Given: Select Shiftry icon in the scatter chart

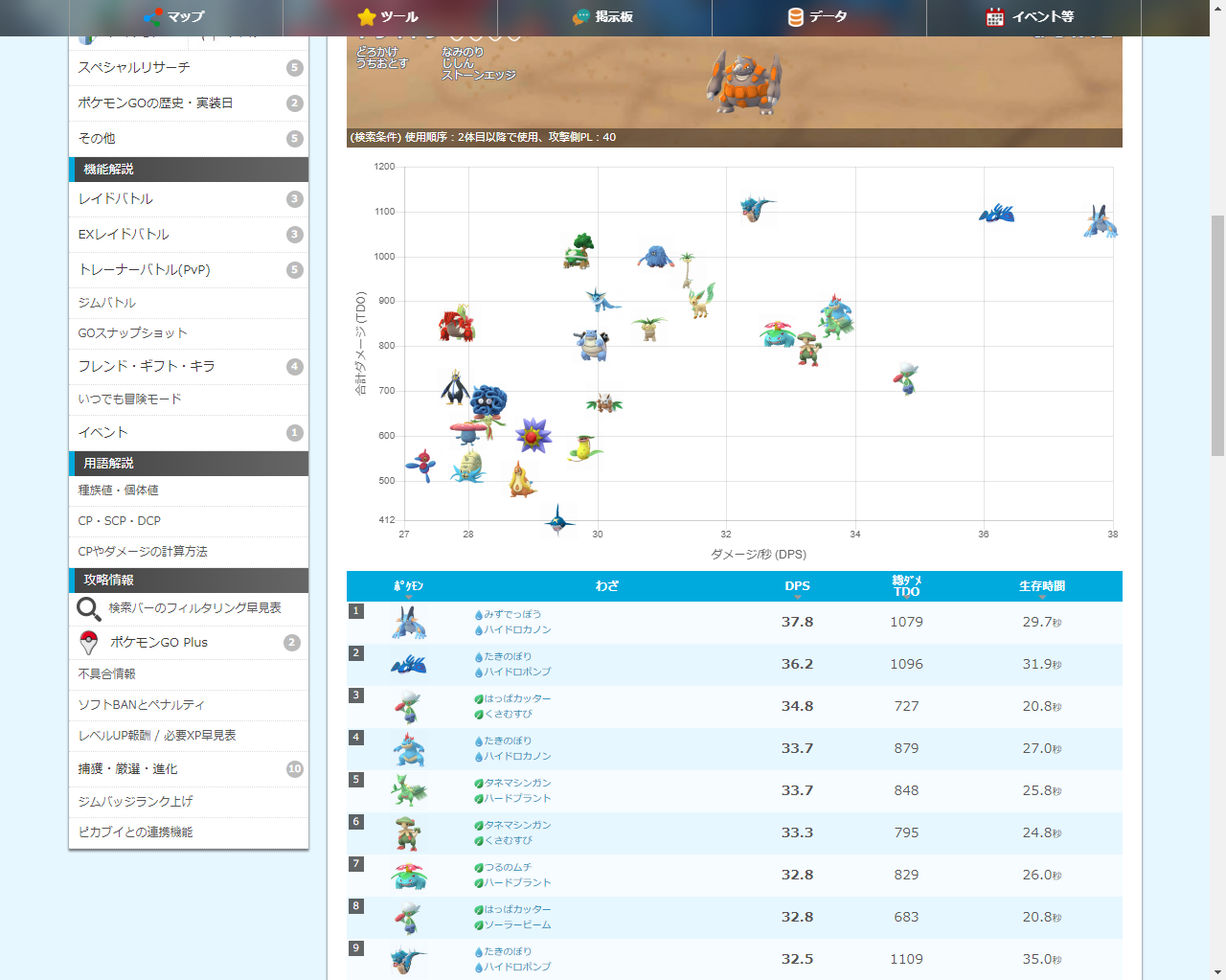Looking at the screenshot, I should (x=604, y=403).
